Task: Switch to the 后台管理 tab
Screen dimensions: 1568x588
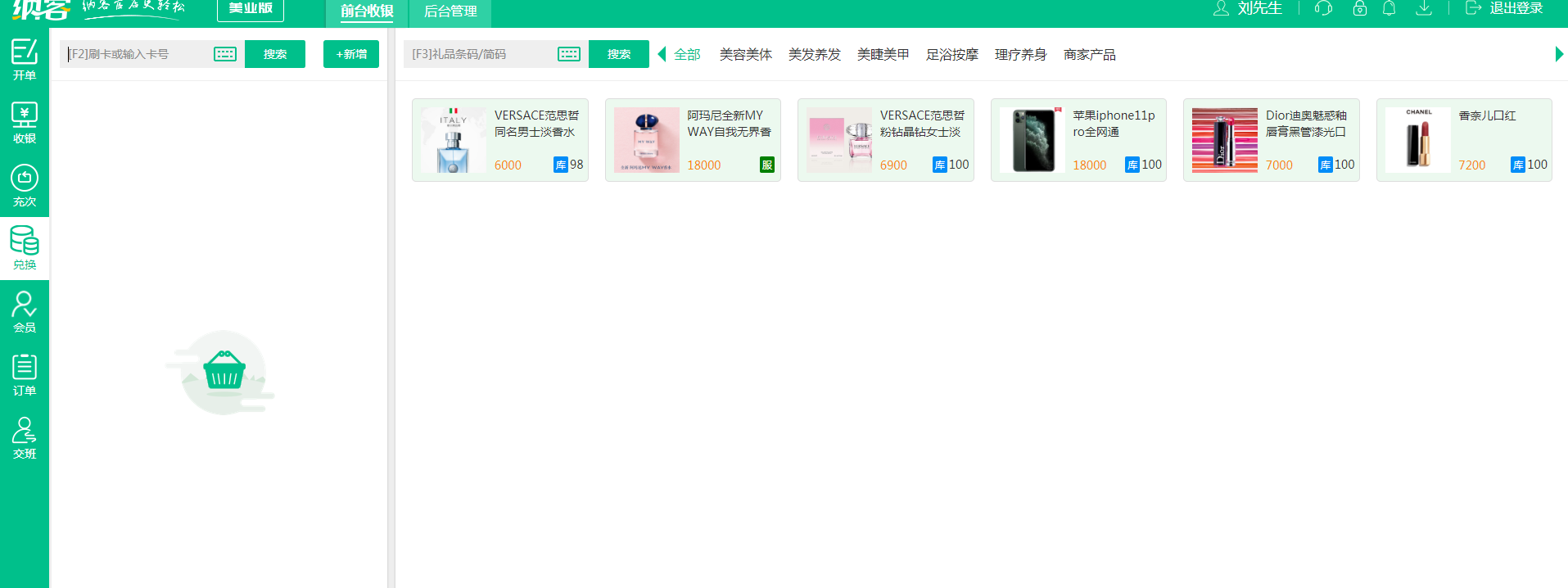Action: pyautogui.click(x=450, y=11)
